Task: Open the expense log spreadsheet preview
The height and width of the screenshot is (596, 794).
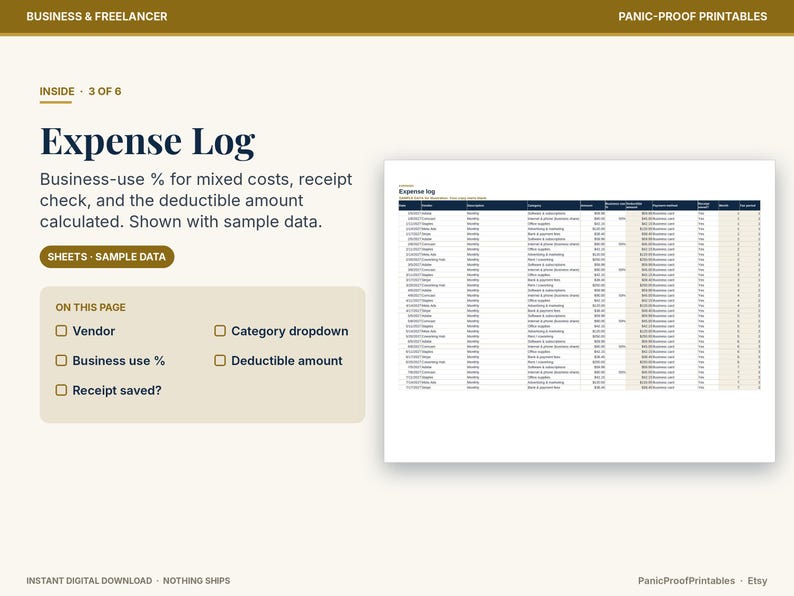Action: tap(579, 311)
